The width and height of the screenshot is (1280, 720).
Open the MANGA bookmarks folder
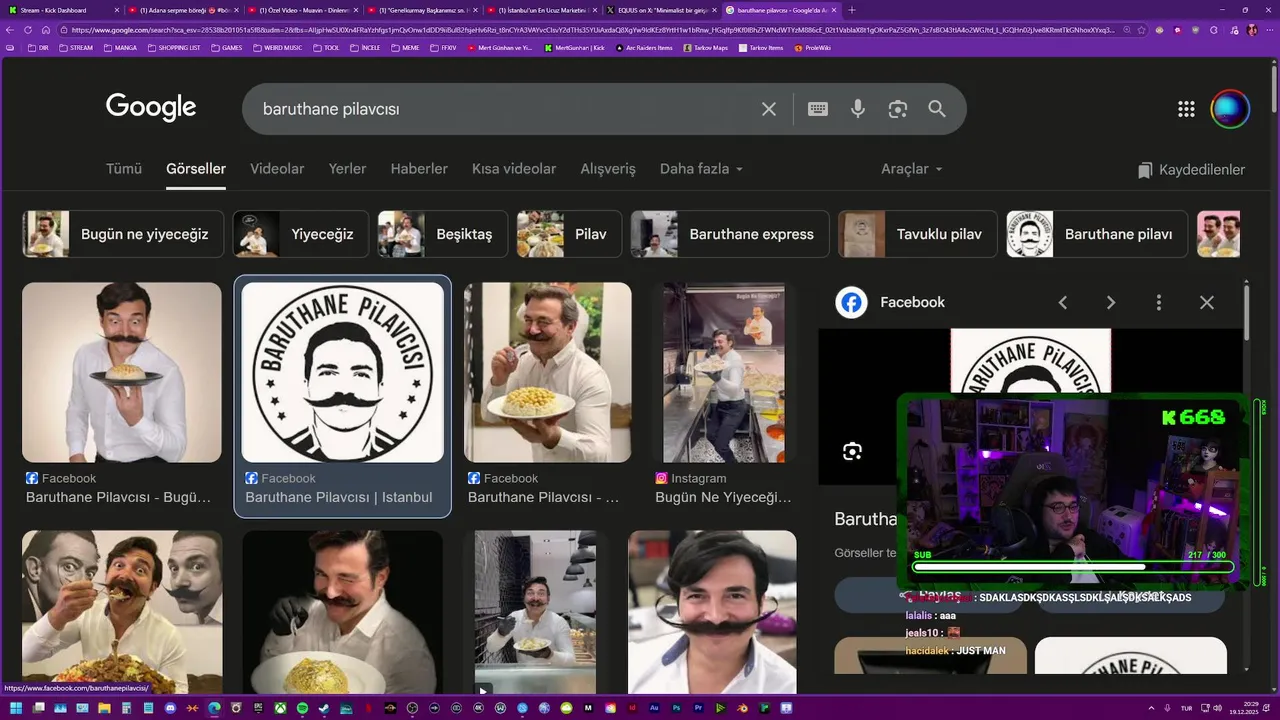click(121, 47)
